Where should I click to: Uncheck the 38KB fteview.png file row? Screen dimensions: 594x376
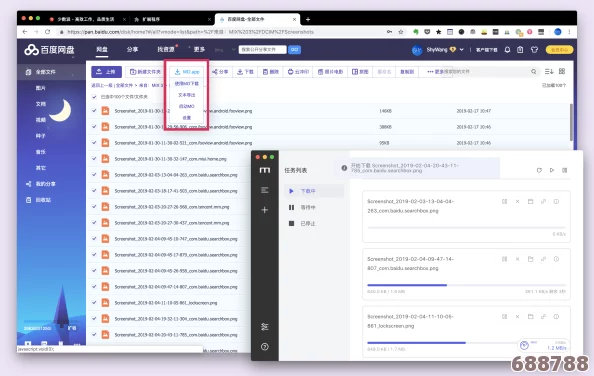(x=94, y=127)
